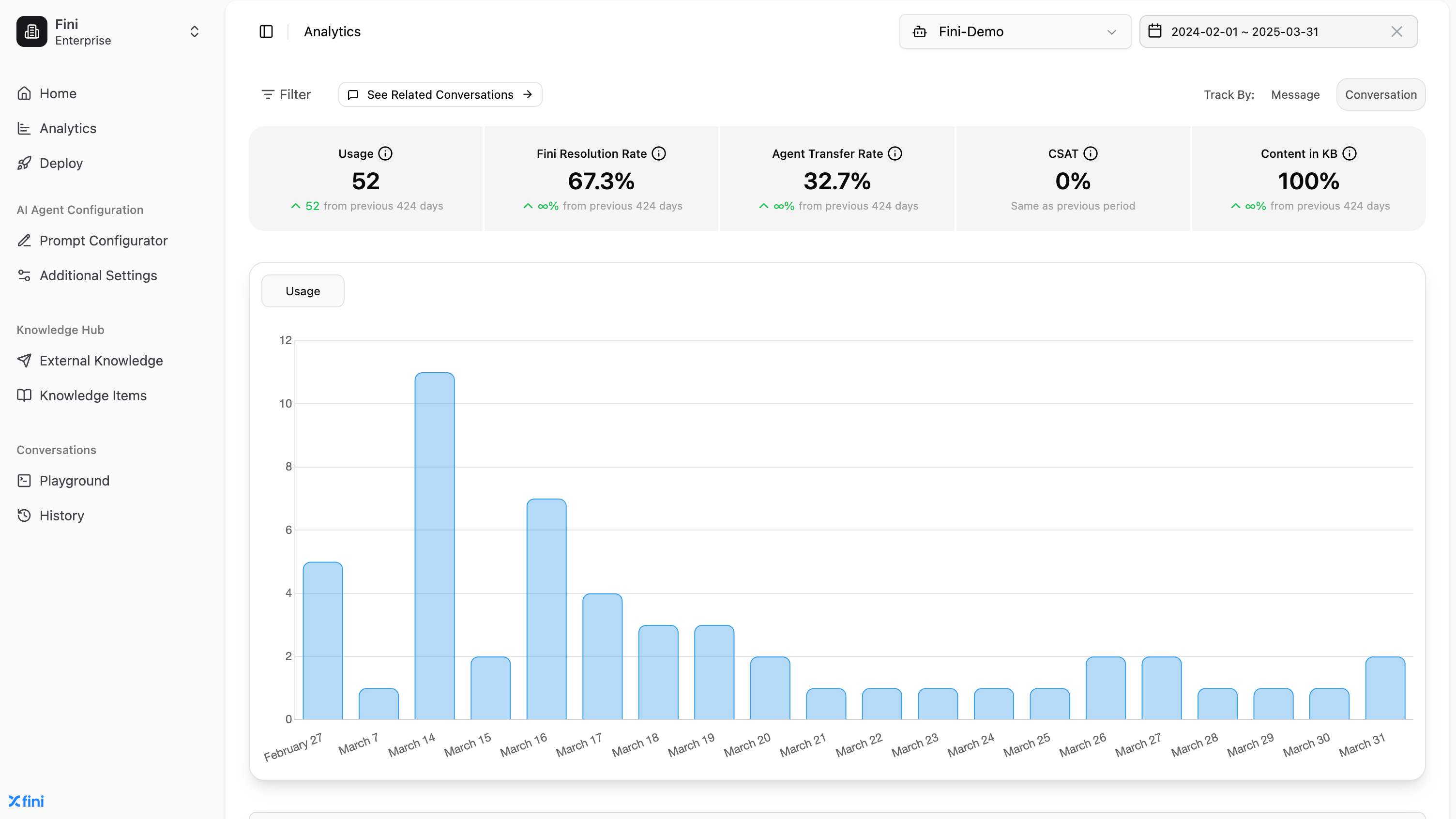This screenshot has height=819, width=1456.
Task: Open the Fini-Demo agent dropdown
Action: pyautogui.click(x=1015, y=31)
